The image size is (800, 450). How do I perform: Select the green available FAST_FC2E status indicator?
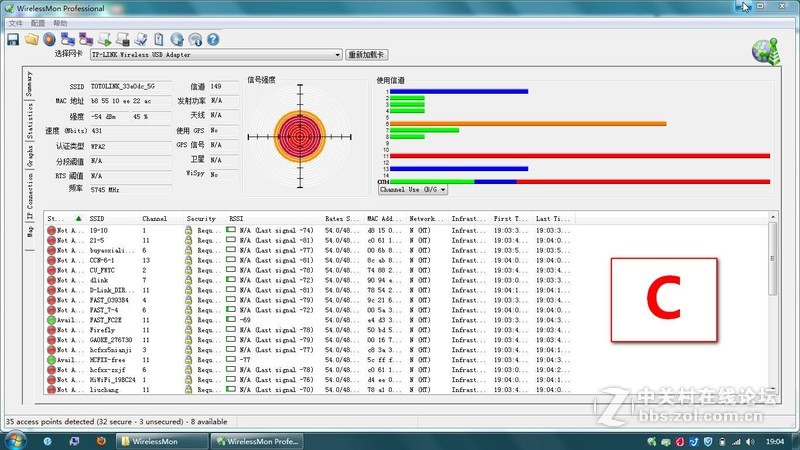(52, 319)
